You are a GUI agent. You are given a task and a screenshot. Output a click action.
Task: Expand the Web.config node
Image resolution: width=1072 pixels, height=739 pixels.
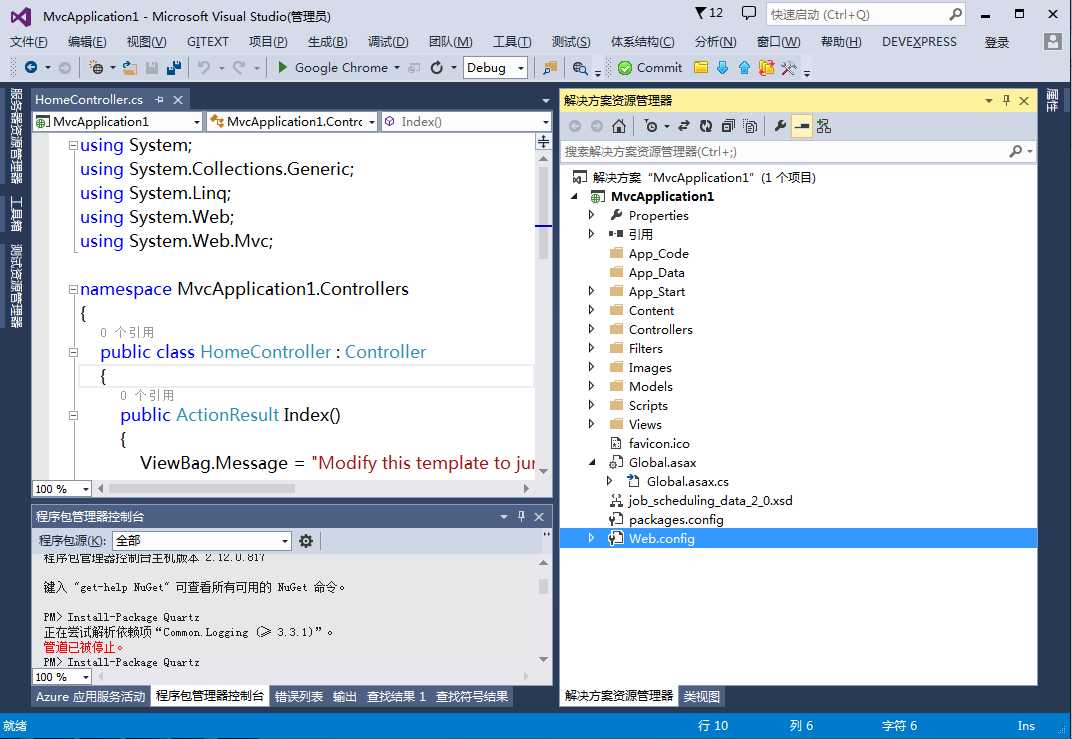tap(592, 538)
